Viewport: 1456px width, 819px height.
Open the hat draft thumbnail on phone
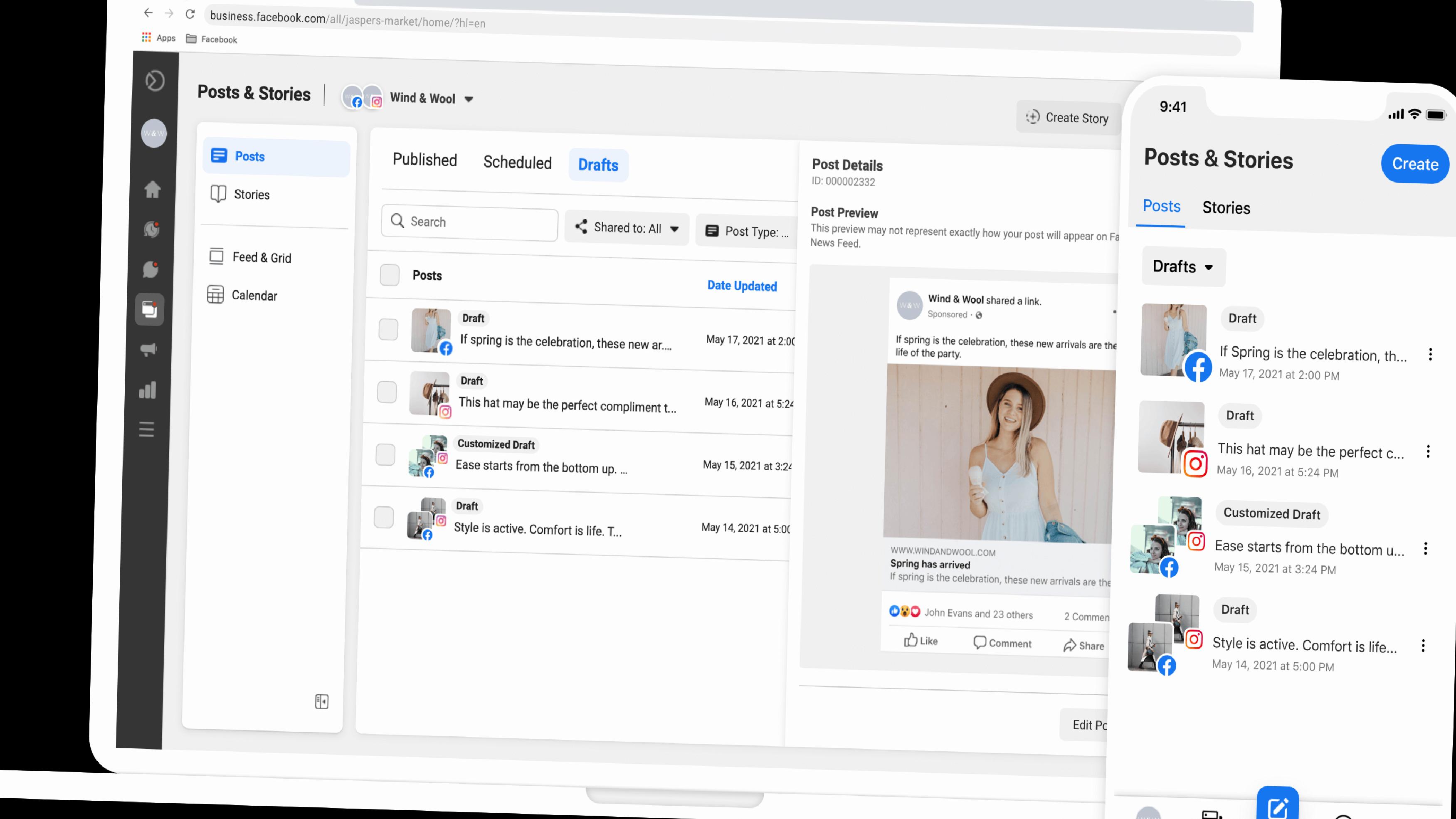1171,437
